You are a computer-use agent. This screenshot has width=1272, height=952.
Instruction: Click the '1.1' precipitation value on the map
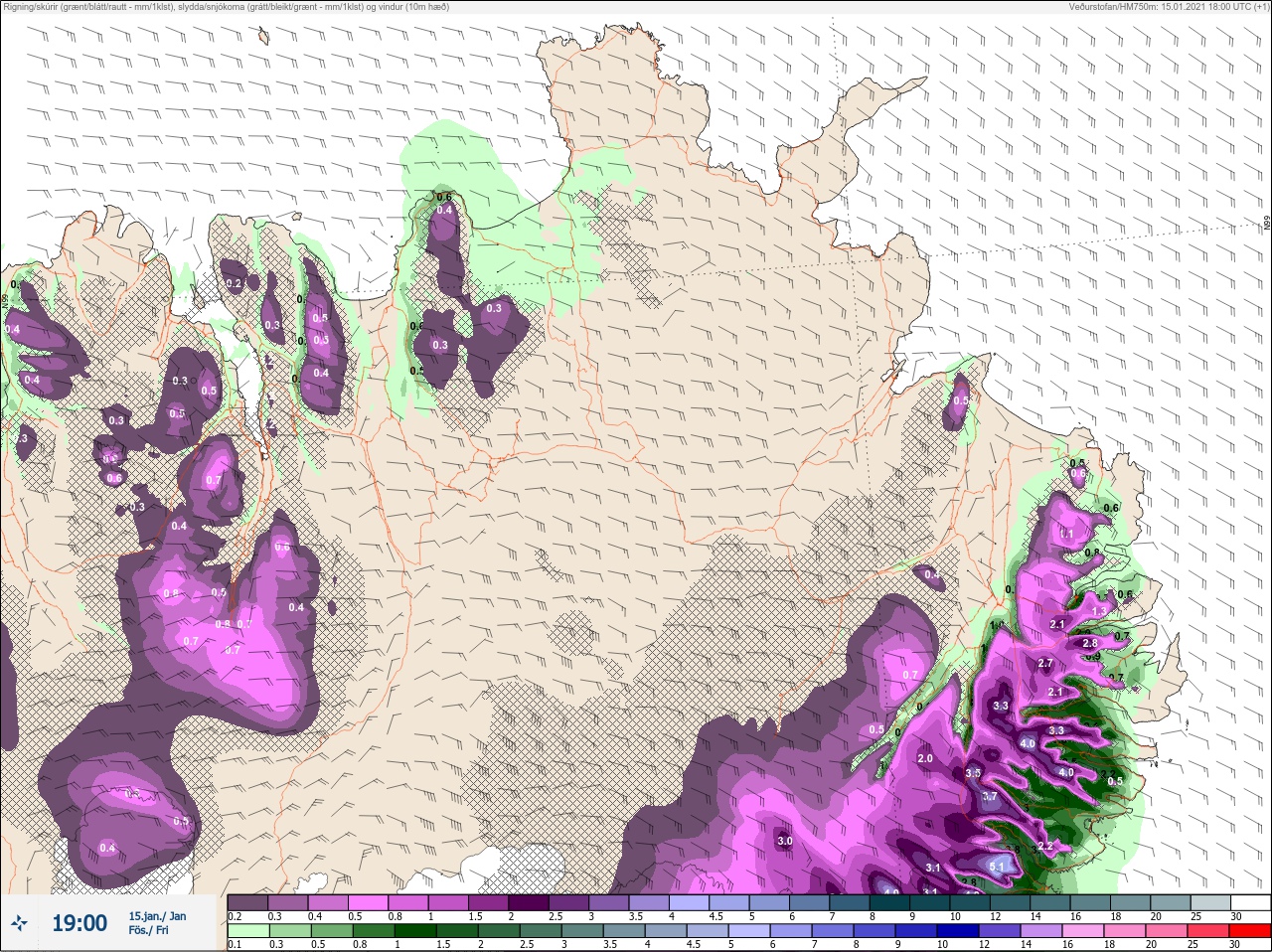1066,534
